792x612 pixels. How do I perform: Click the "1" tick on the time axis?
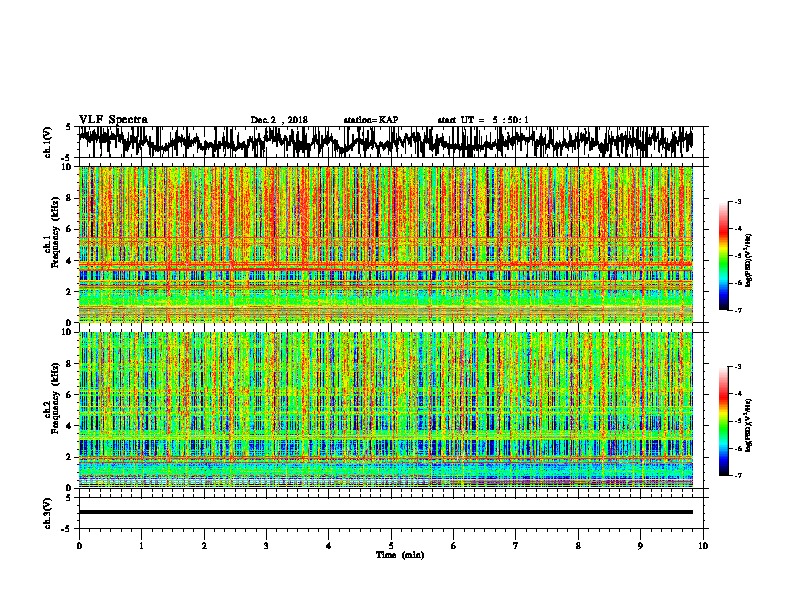click(x=141, y=546)
